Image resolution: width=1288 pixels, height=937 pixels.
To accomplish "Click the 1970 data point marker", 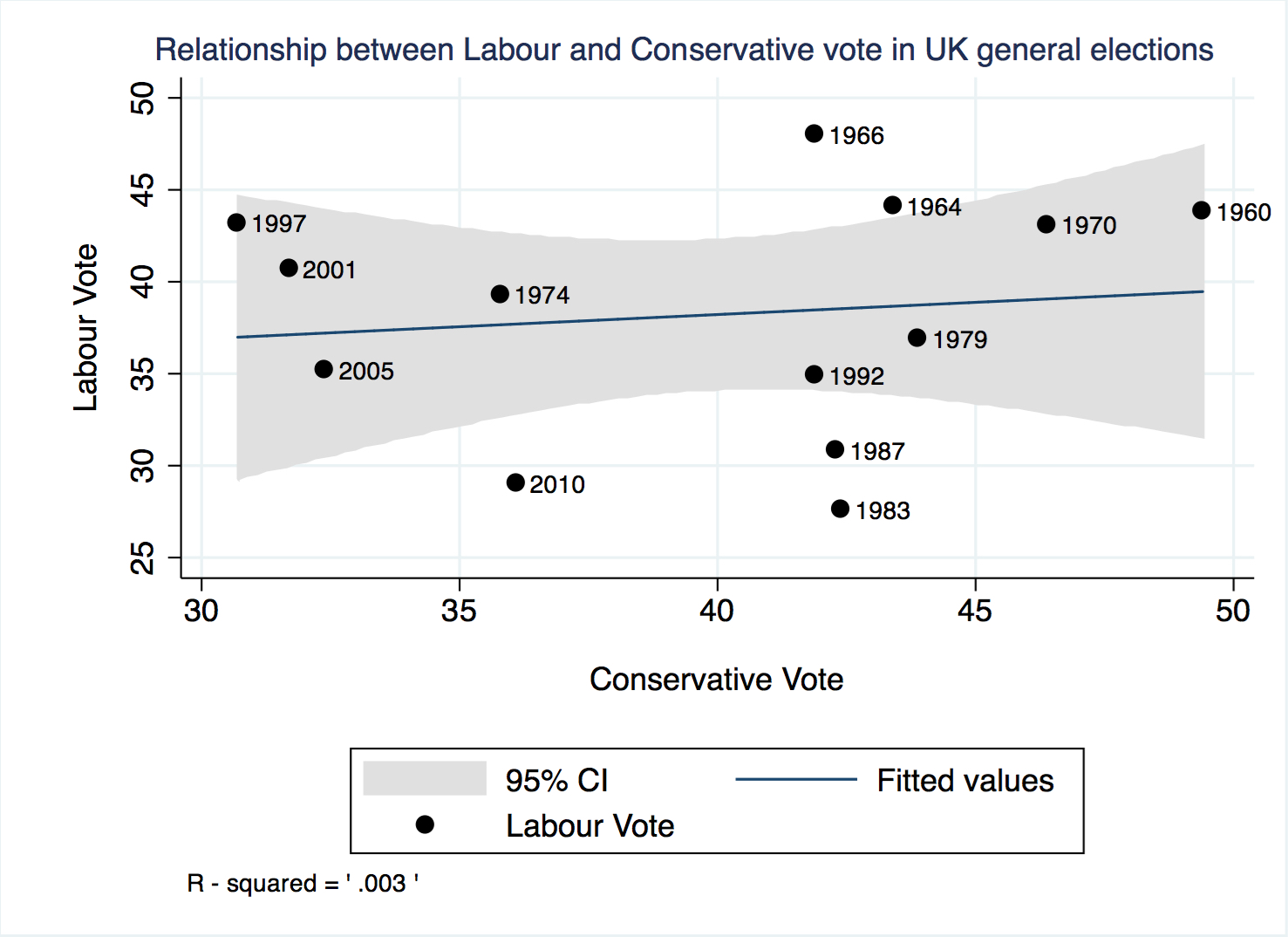I will [1046, 224].
